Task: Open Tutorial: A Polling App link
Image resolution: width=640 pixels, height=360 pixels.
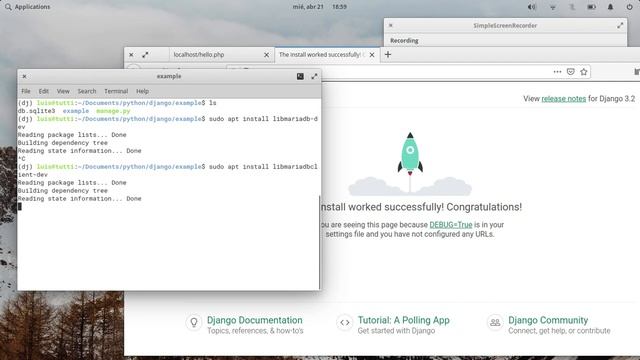Action: pos(404,320)
